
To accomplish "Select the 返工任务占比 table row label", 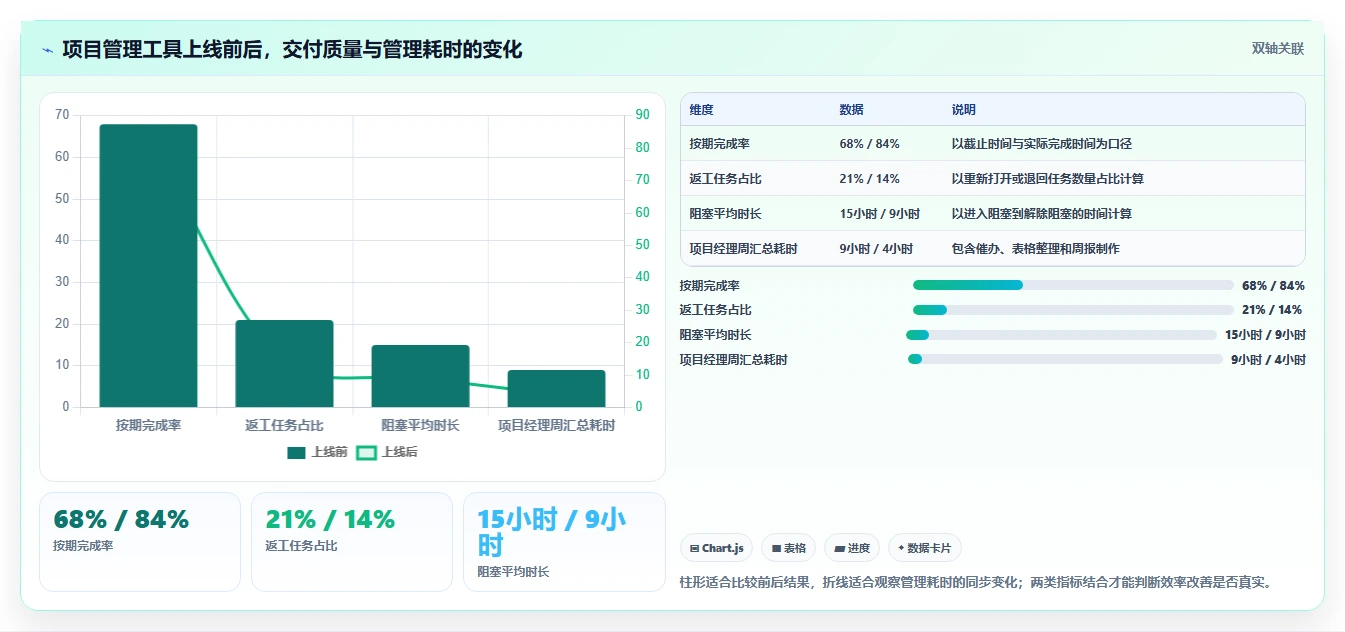I will click(x=725, y=179).
